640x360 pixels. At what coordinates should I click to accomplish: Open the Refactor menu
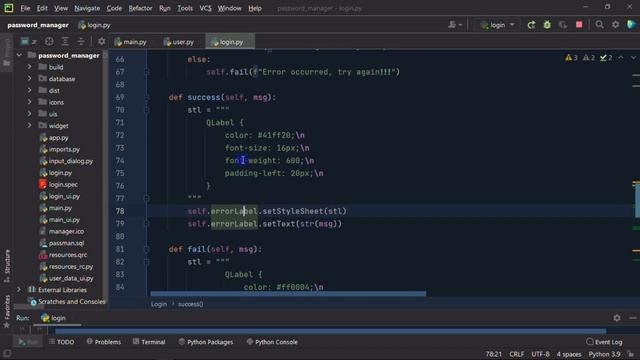click(140, 8)
